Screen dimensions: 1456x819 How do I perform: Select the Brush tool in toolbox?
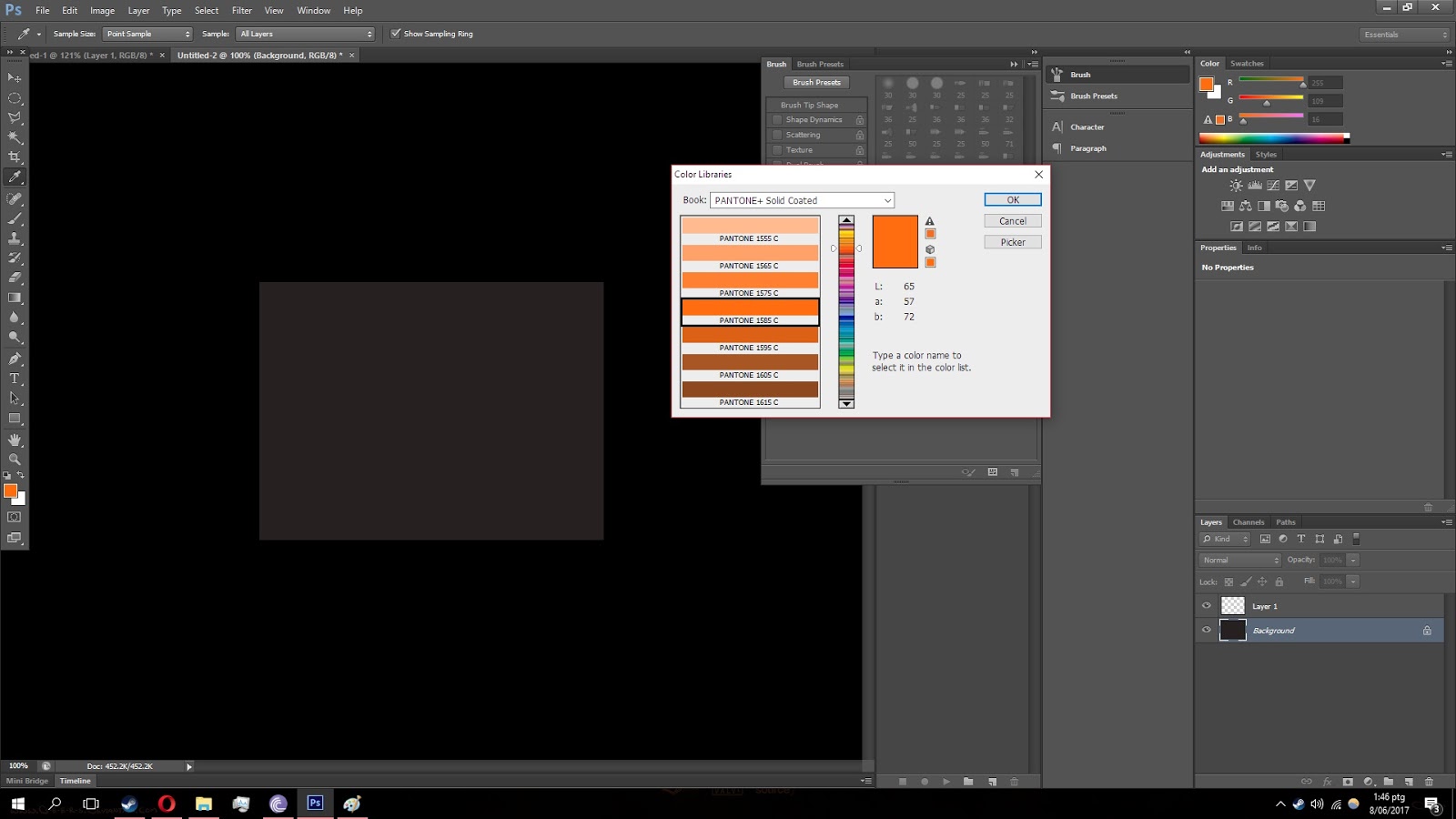[15, 218]
